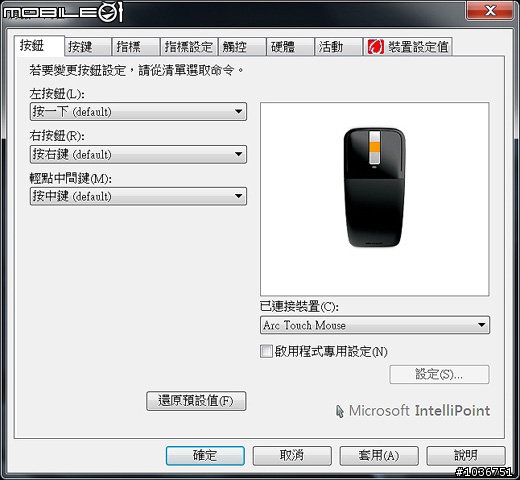Click the 設定(S)... button
Screen dimensions: 520x480
[439, 374]
